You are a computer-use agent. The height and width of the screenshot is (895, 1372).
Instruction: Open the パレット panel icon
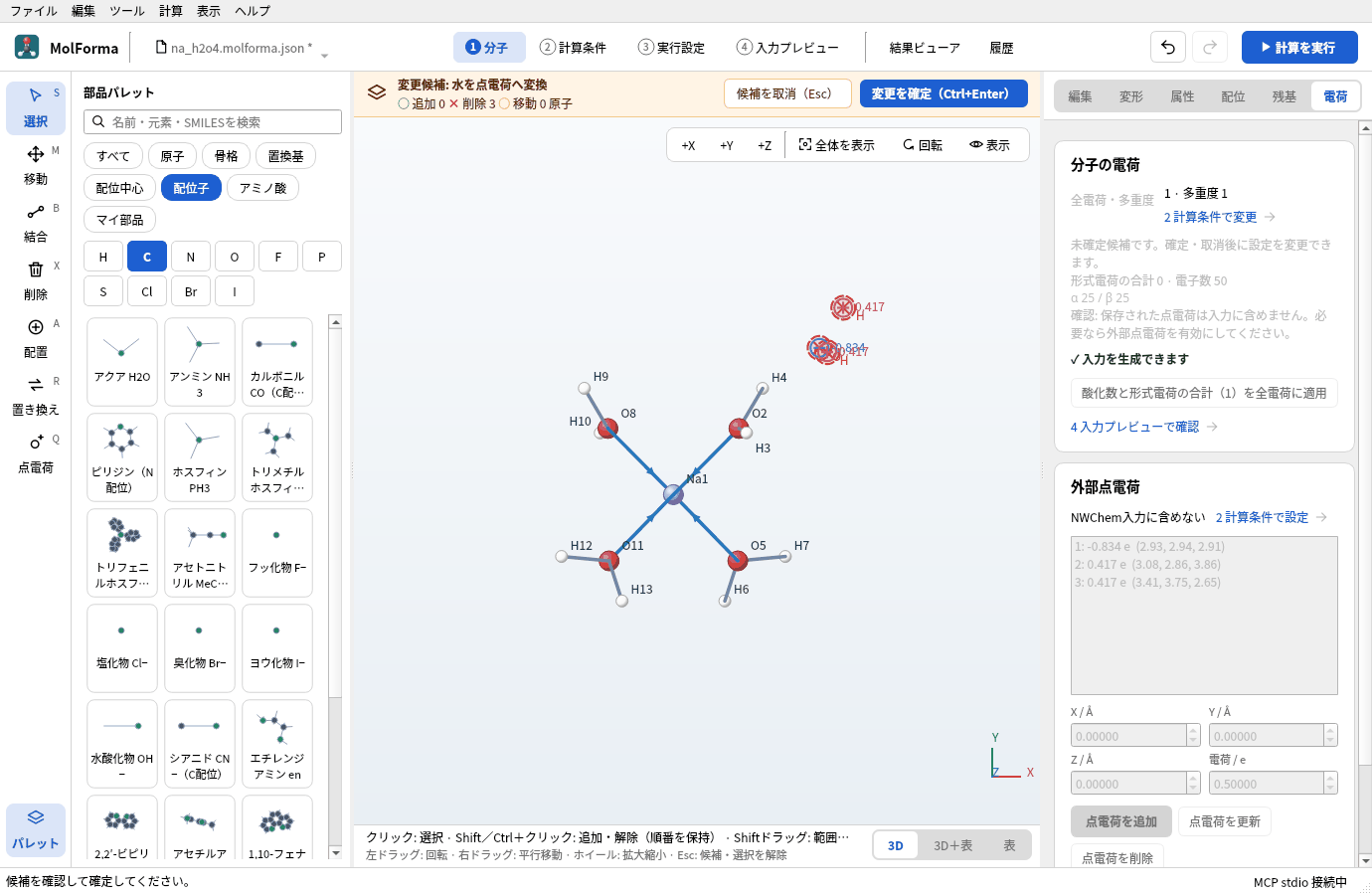pos(36,829)
